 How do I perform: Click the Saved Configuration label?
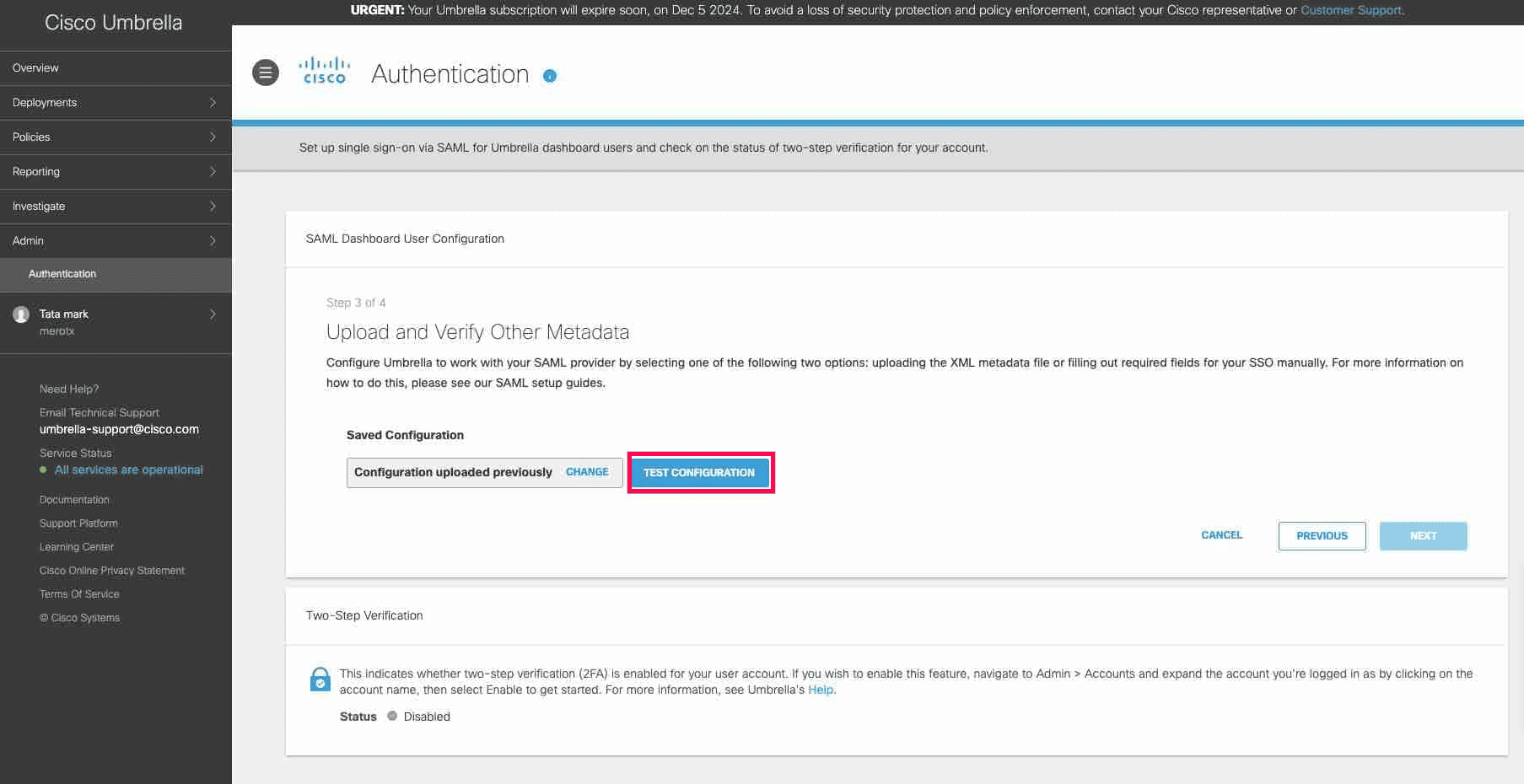[405, 435]
